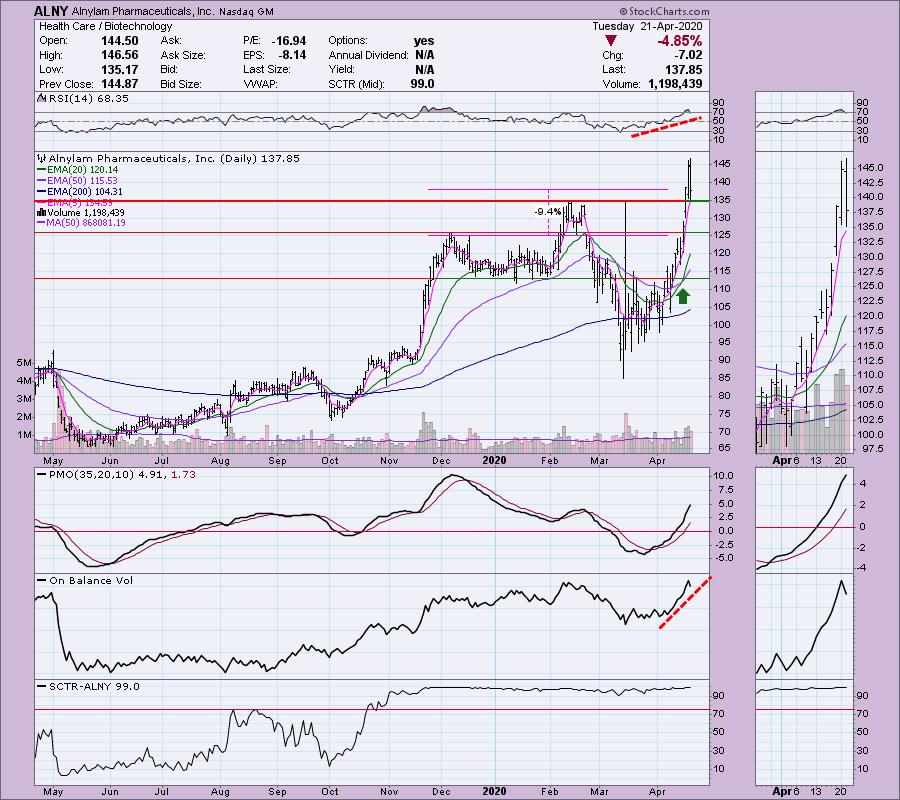The width and height of the screenshot is (900, 800).
Task: Click the Prev Close value 144.87
Action: 119,84
